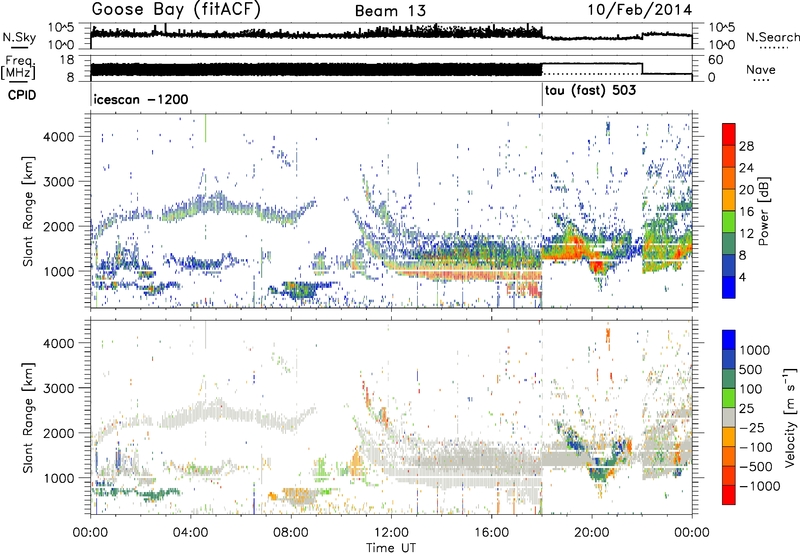
Task: Click the "Goose Bay (fitACF)" plot title
Action: click(176, 10)
